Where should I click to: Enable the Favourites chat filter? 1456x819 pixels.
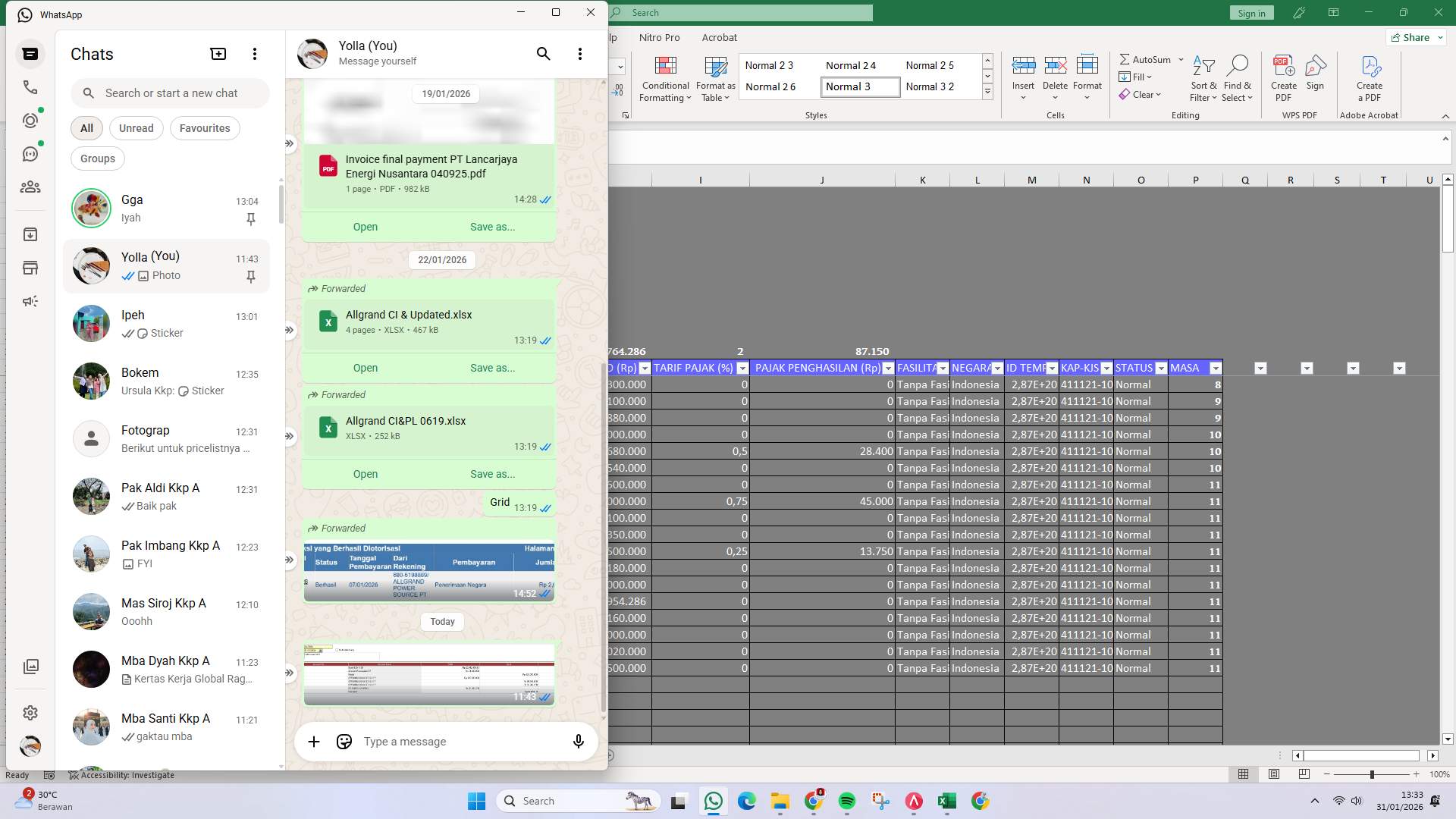204,127
